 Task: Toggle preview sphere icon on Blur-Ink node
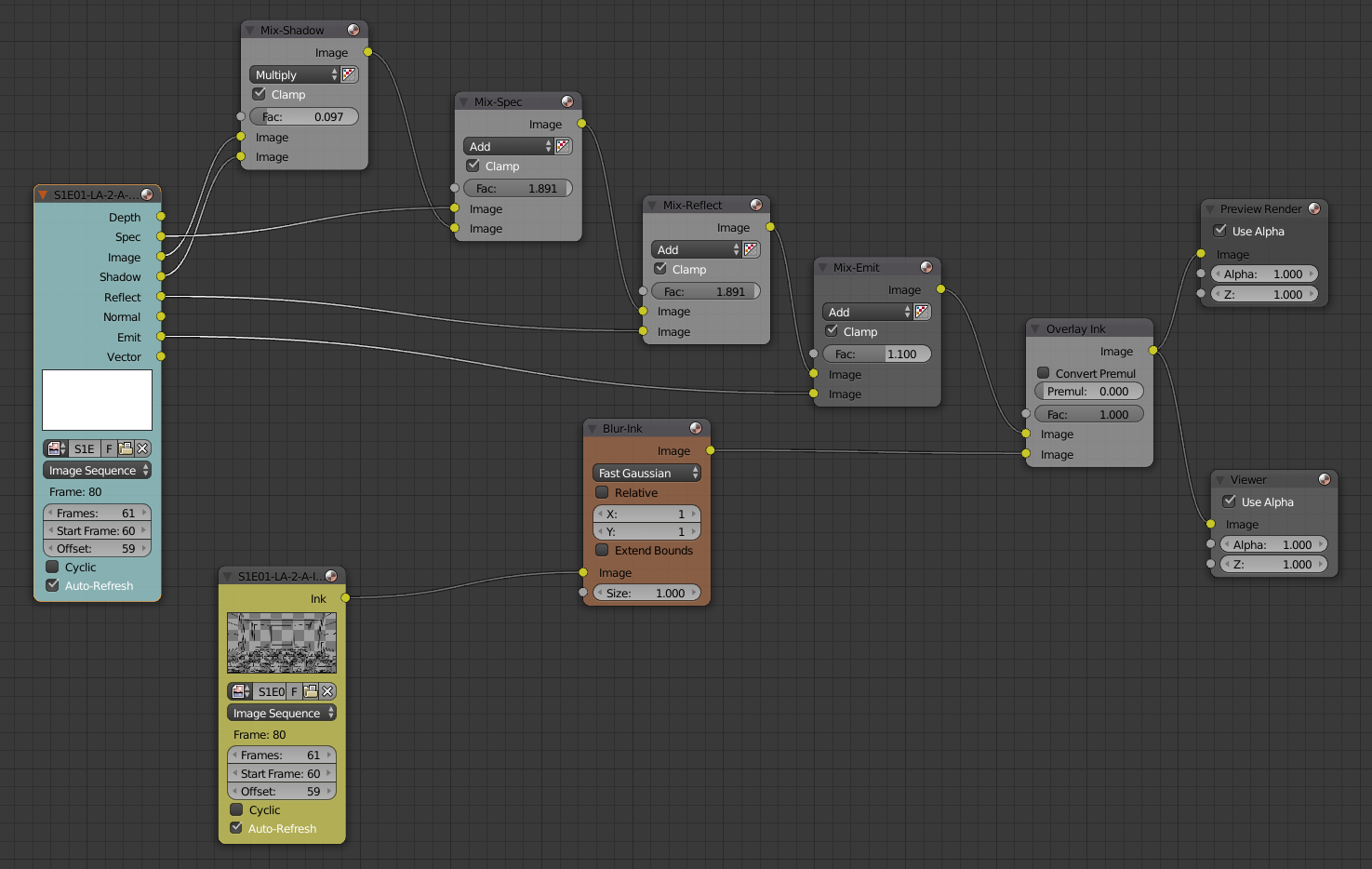tap(696, 428)
